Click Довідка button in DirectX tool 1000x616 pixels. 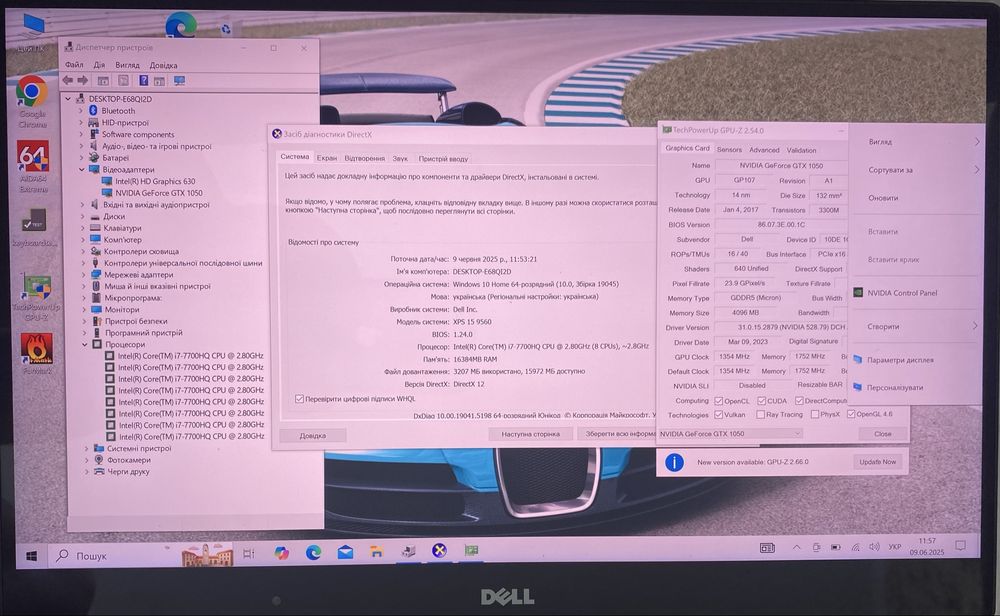tap(312, 436)
